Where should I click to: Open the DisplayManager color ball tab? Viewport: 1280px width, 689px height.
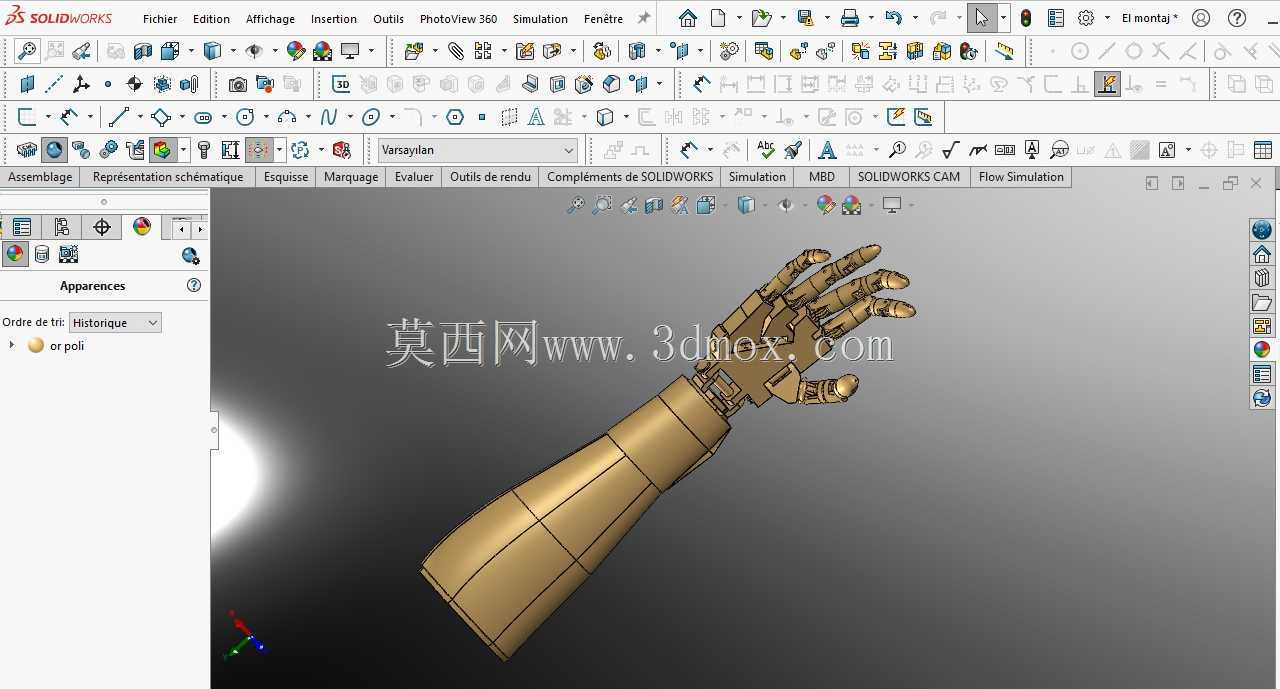click(142, 227)
